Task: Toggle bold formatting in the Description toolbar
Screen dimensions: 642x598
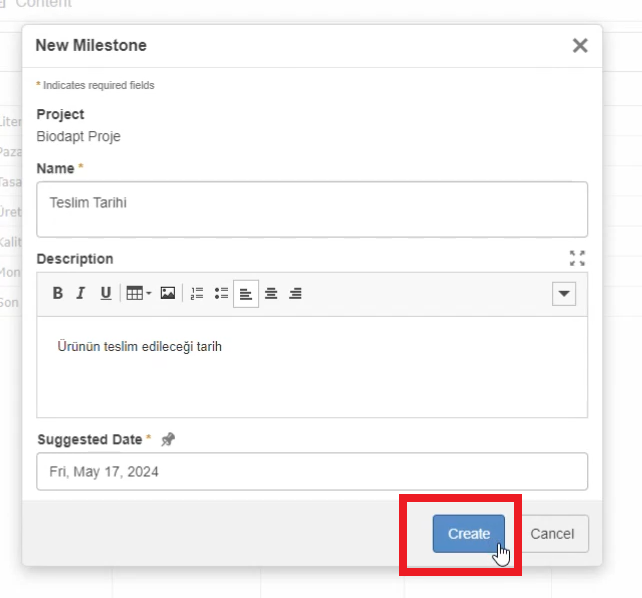Action: tap(58, 293)
